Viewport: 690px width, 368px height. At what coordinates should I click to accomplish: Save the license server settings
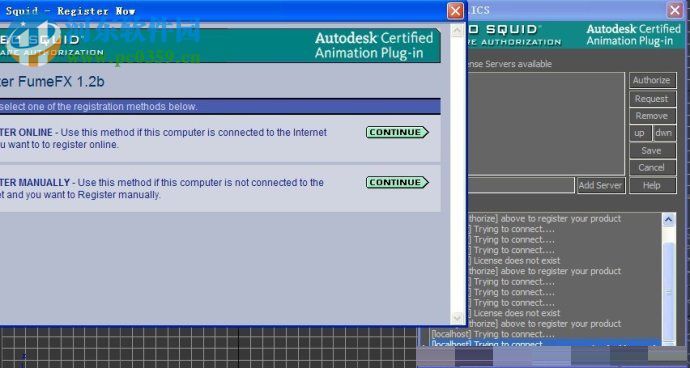652,151
